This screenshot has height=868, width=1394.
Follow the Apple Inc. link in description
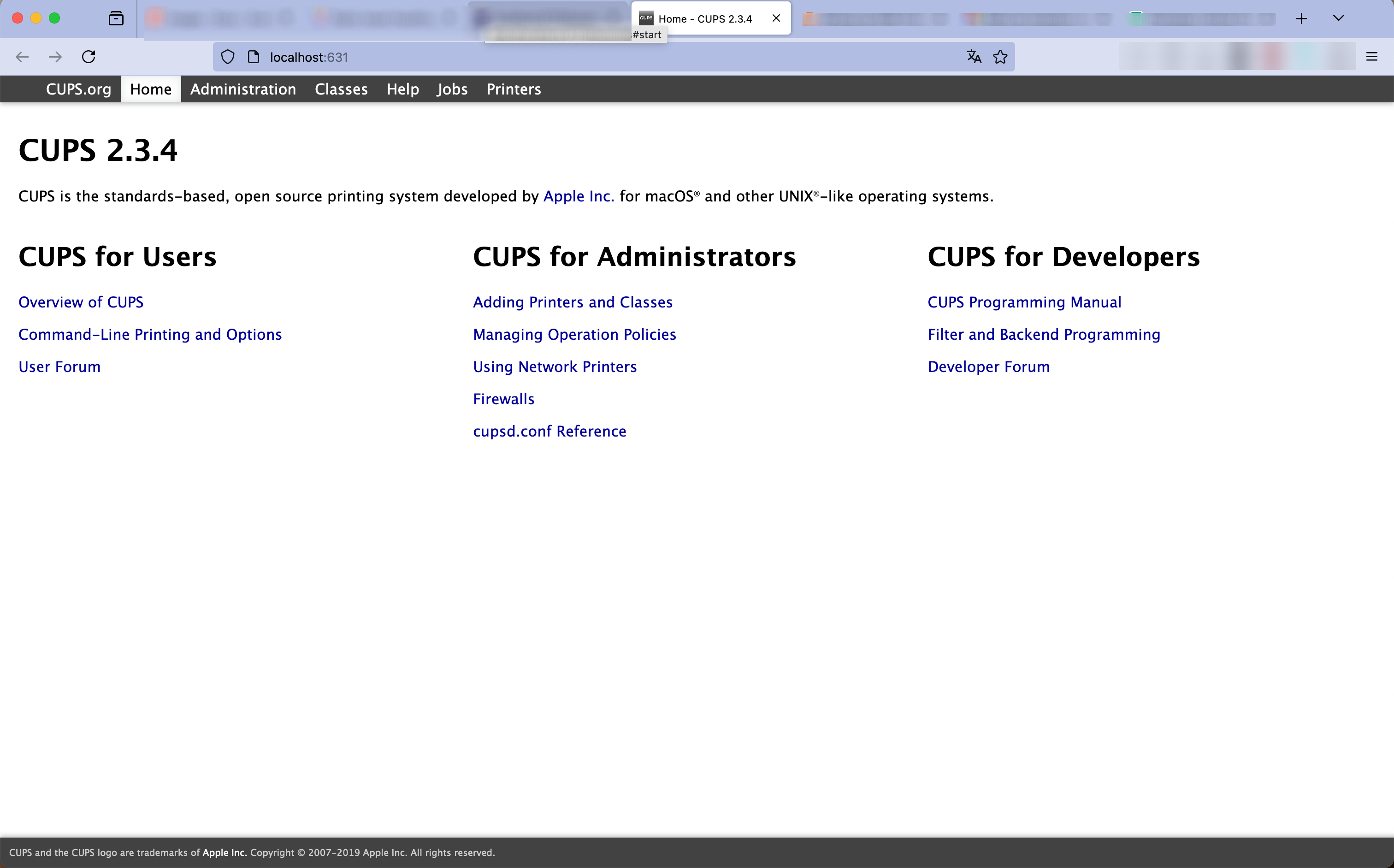tap(579, 196)
